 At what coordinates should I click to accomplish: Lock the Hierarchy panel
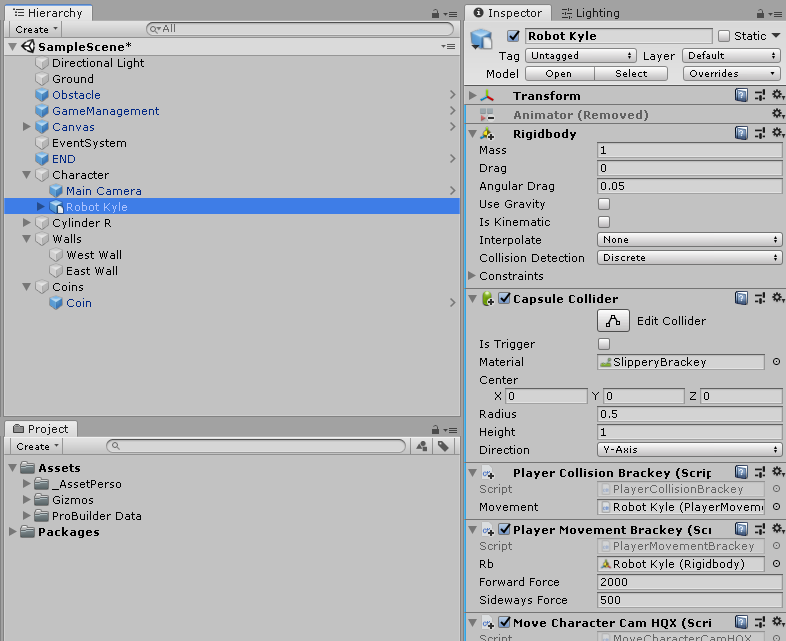[x=435, y=14]
